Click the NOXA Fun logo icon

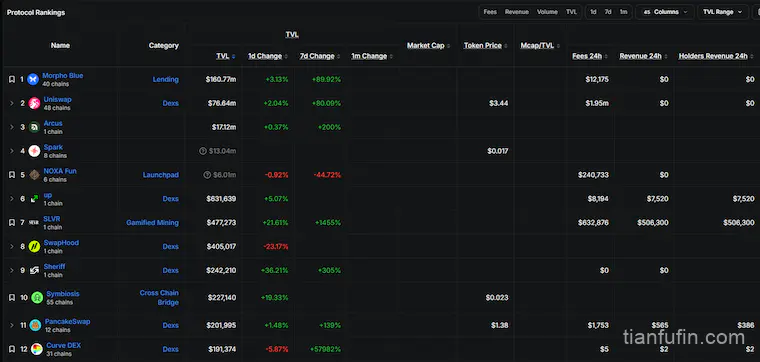(34, 175)
